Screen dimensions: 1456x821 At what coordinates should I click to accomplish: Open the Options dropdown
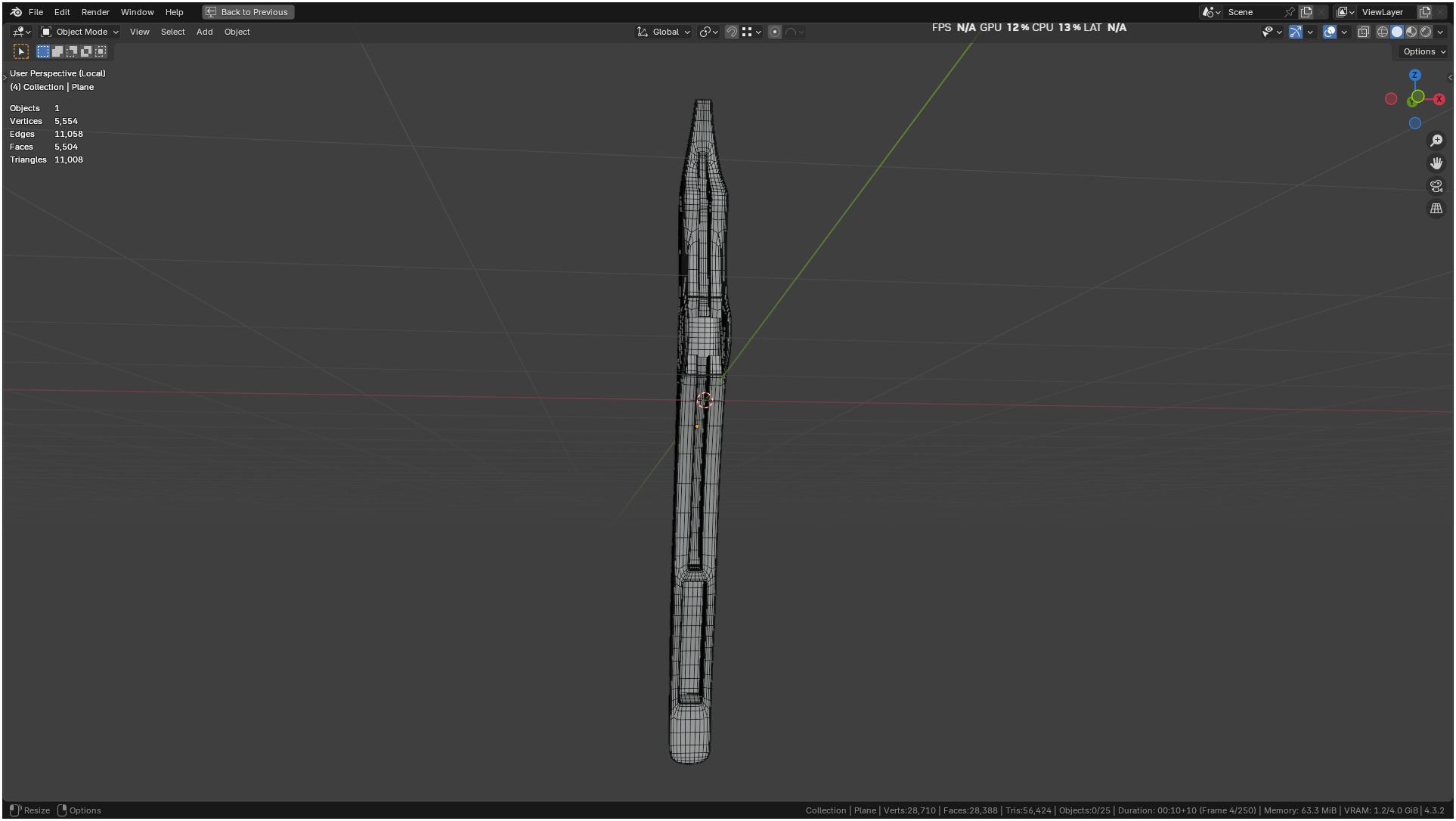[1423, 51]
